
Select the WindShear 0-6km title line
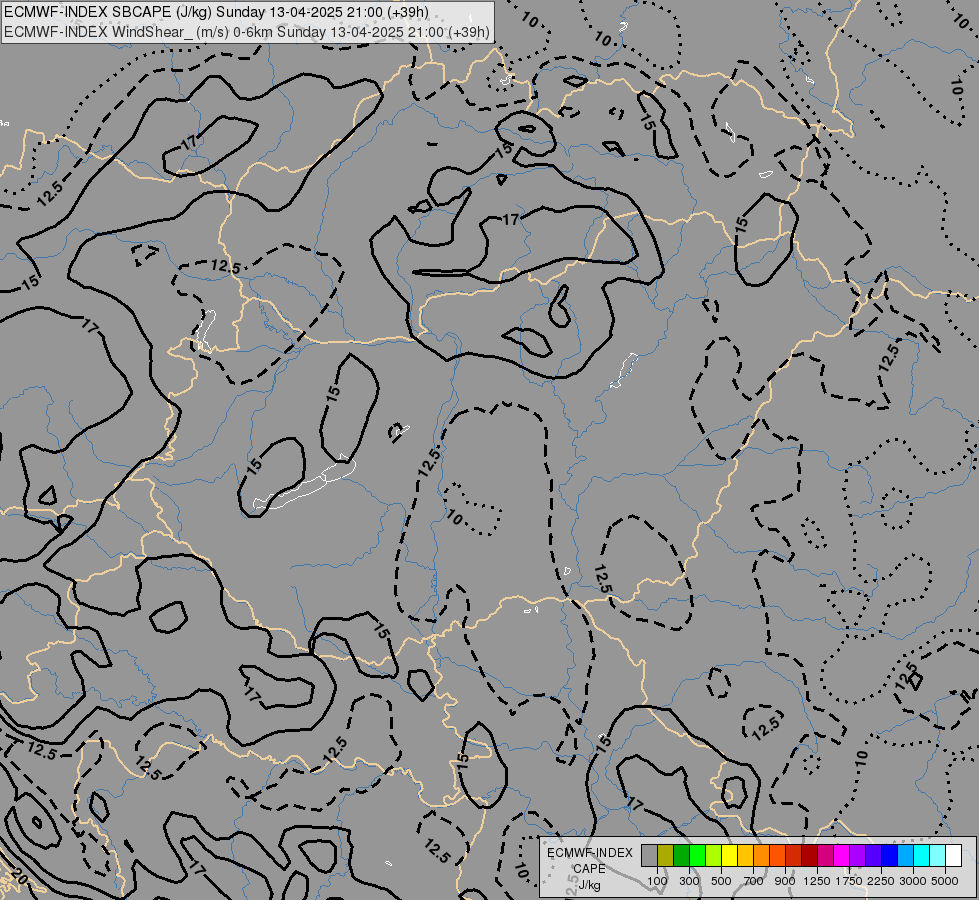click(247, 32)
